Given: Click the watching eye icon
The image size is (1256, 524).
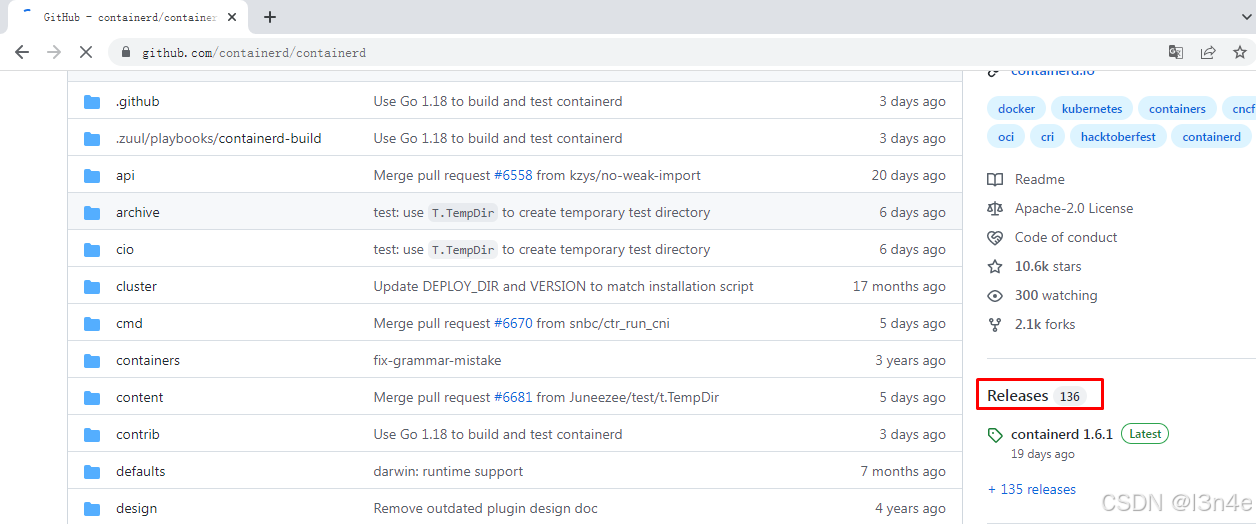Looking at the screenshot, I should (995, 295).
